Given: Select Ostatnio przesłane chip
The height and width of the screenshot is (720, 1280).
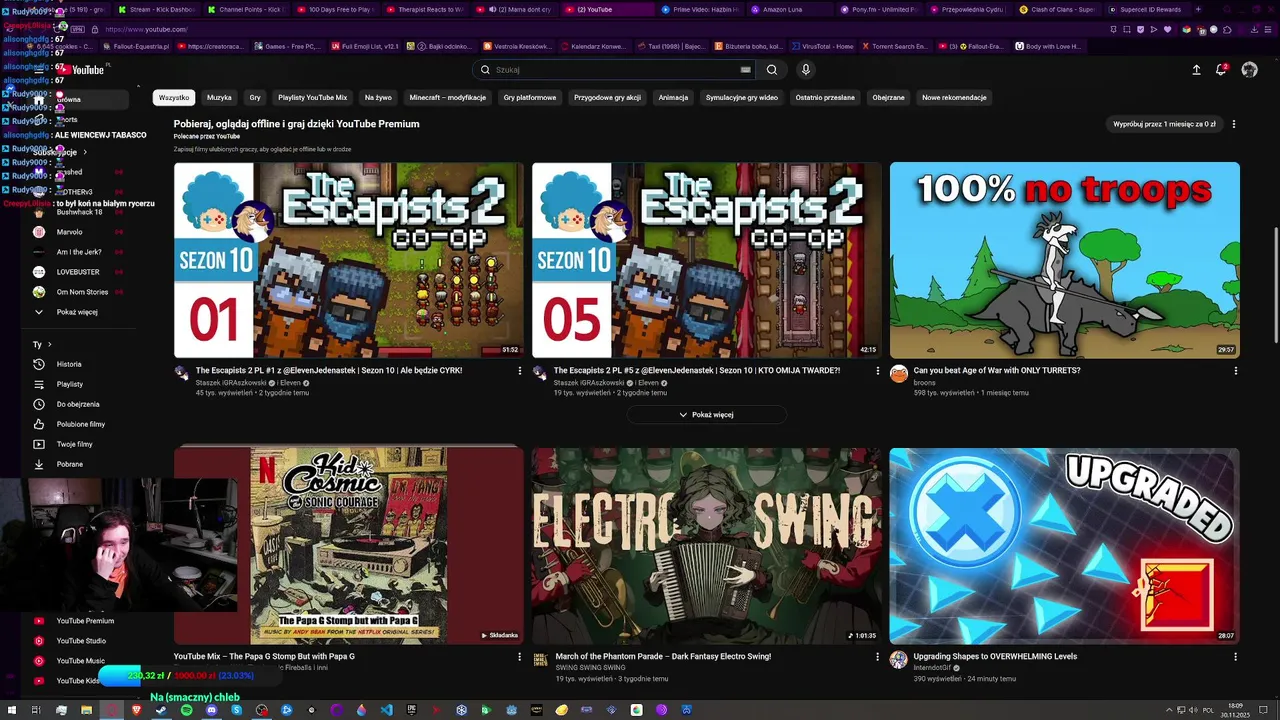Looking at the screenshot, I should pyautogui.click(x=825, y=98).
